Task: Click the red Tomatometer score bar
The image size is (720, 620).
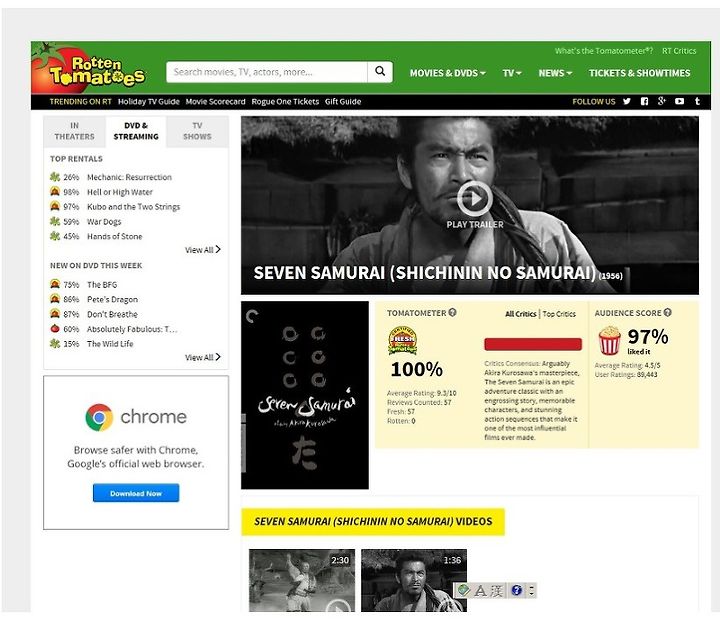Action: click(533, 344)
